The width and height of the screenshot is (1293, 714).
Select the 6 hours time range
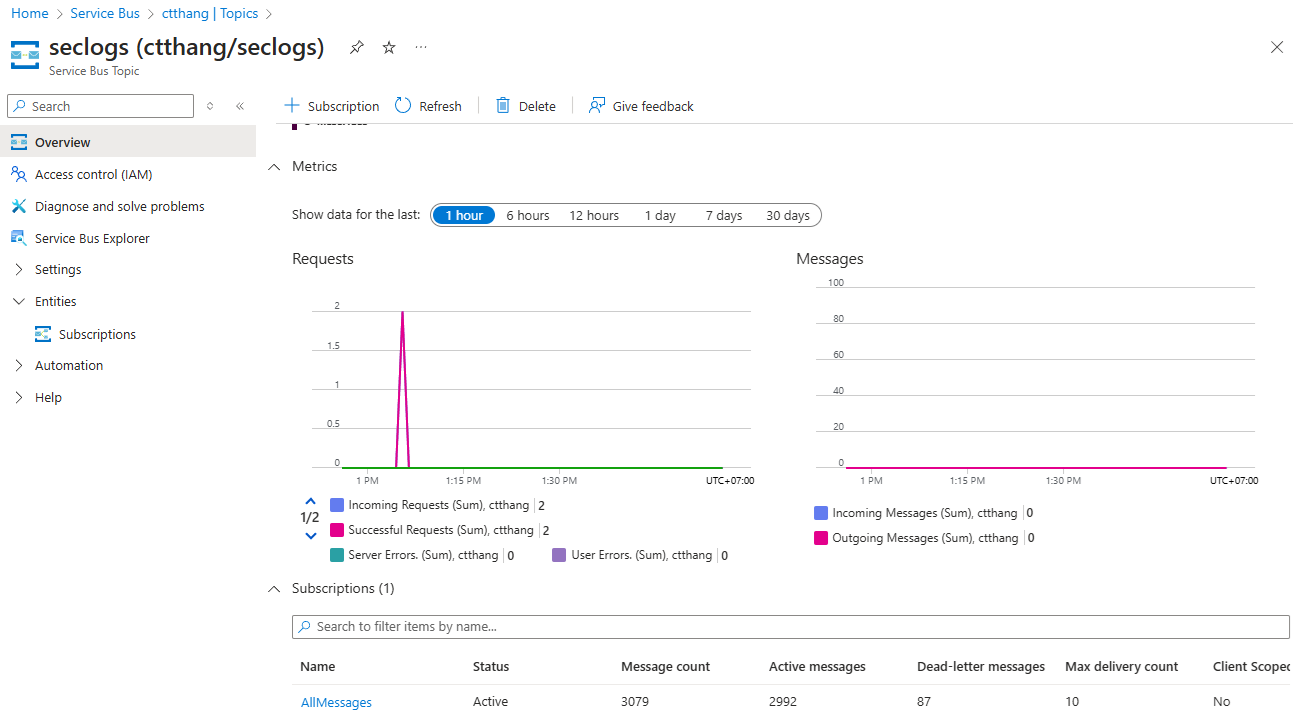[x=527, y=215]
